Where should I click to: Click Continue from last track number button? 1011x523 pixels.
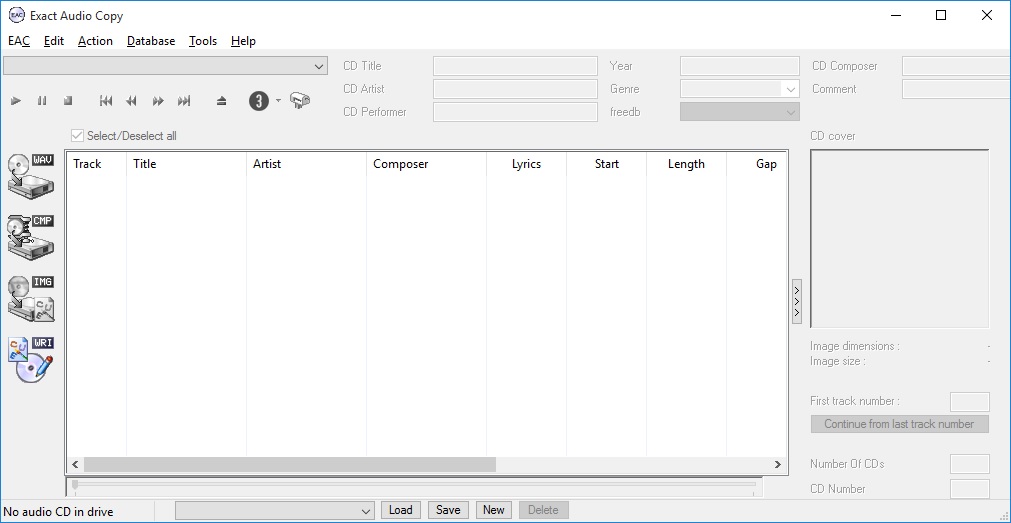(899, 424)
